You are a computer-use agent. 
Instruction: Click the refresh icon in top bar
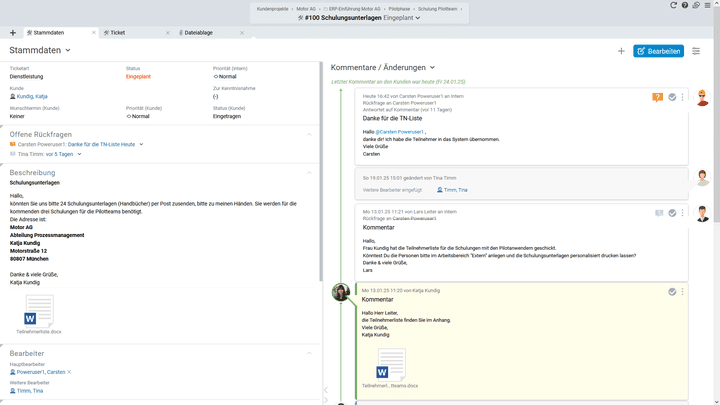[x=674, y=6]
